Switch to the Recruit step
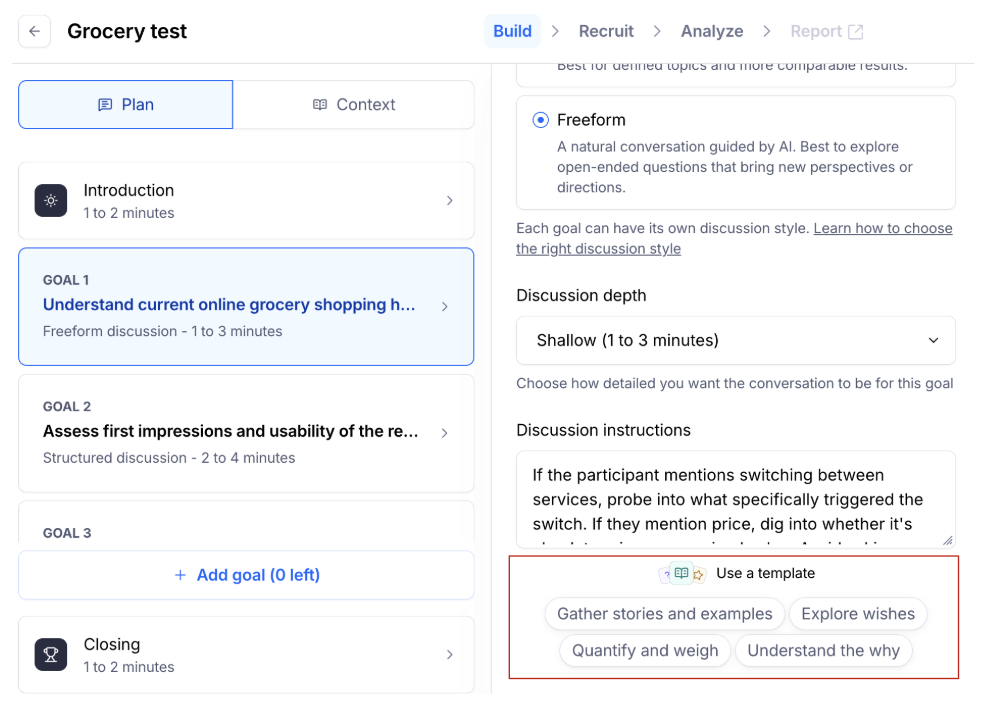This screenshot has width=982, height=710. (x=606, y=31)
